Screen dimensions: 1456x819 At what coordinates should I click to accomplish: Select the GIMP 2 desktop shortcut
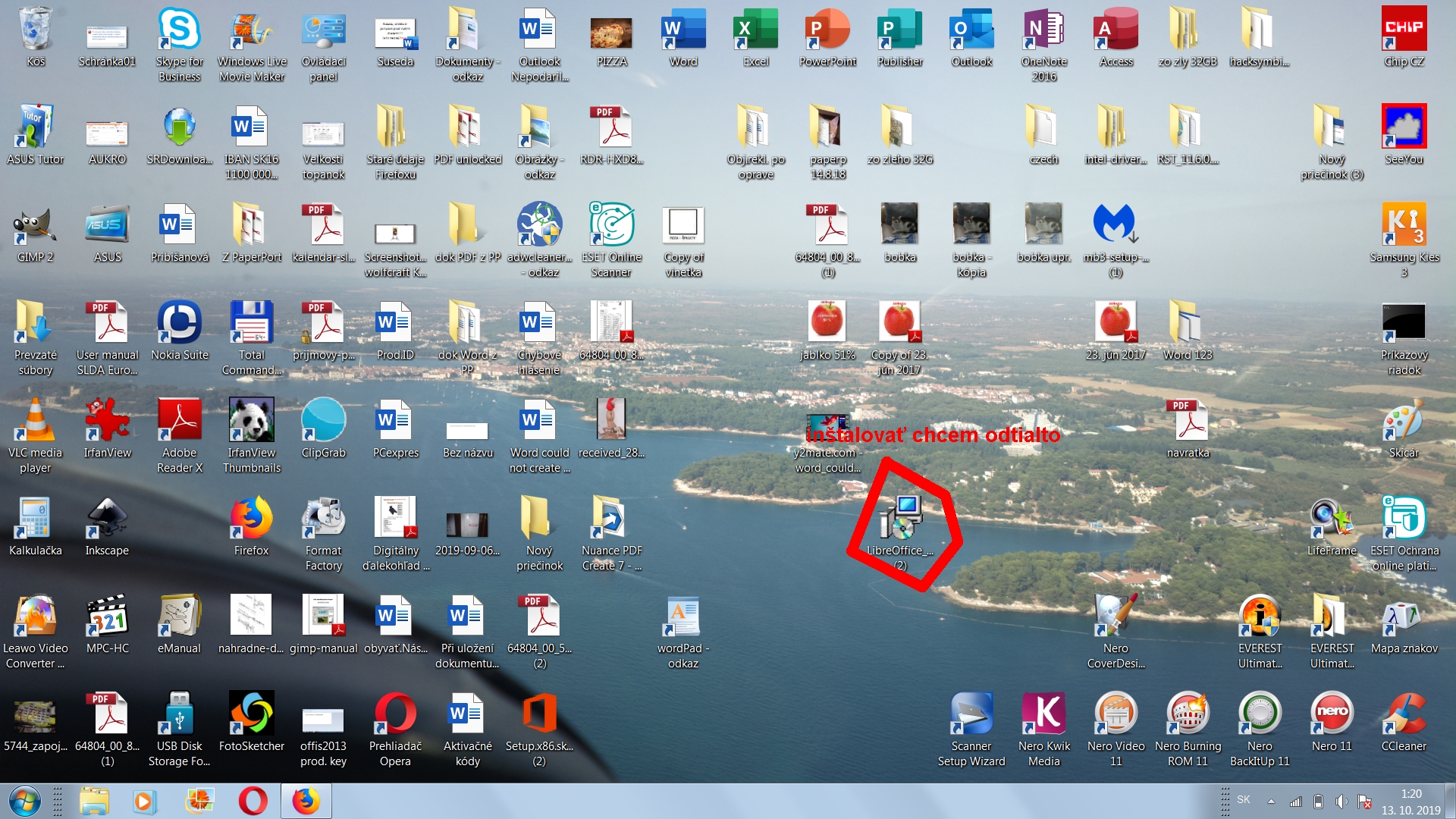35,226
